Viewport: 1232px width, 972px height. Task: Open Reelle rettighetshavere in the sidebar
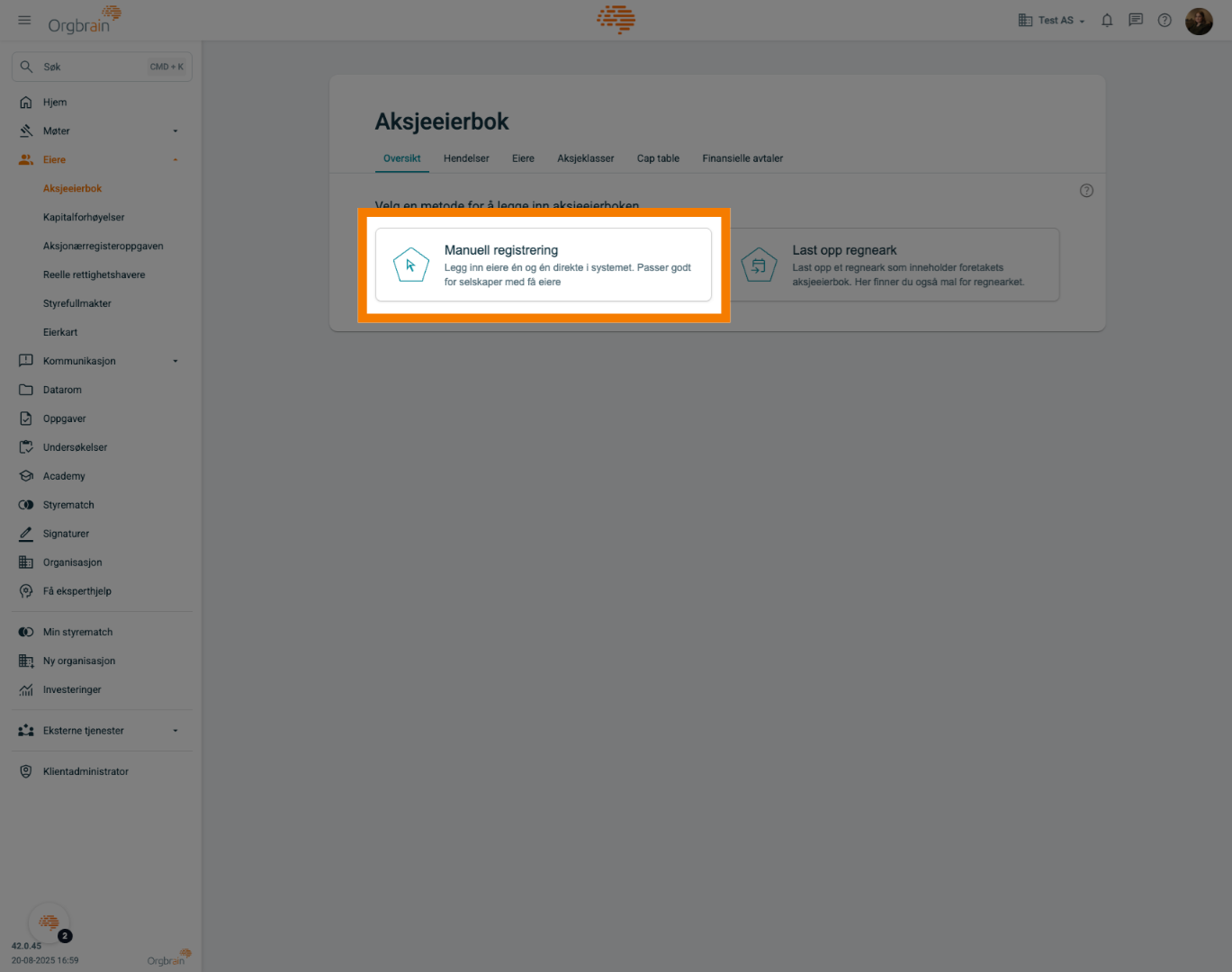(94, 275)
